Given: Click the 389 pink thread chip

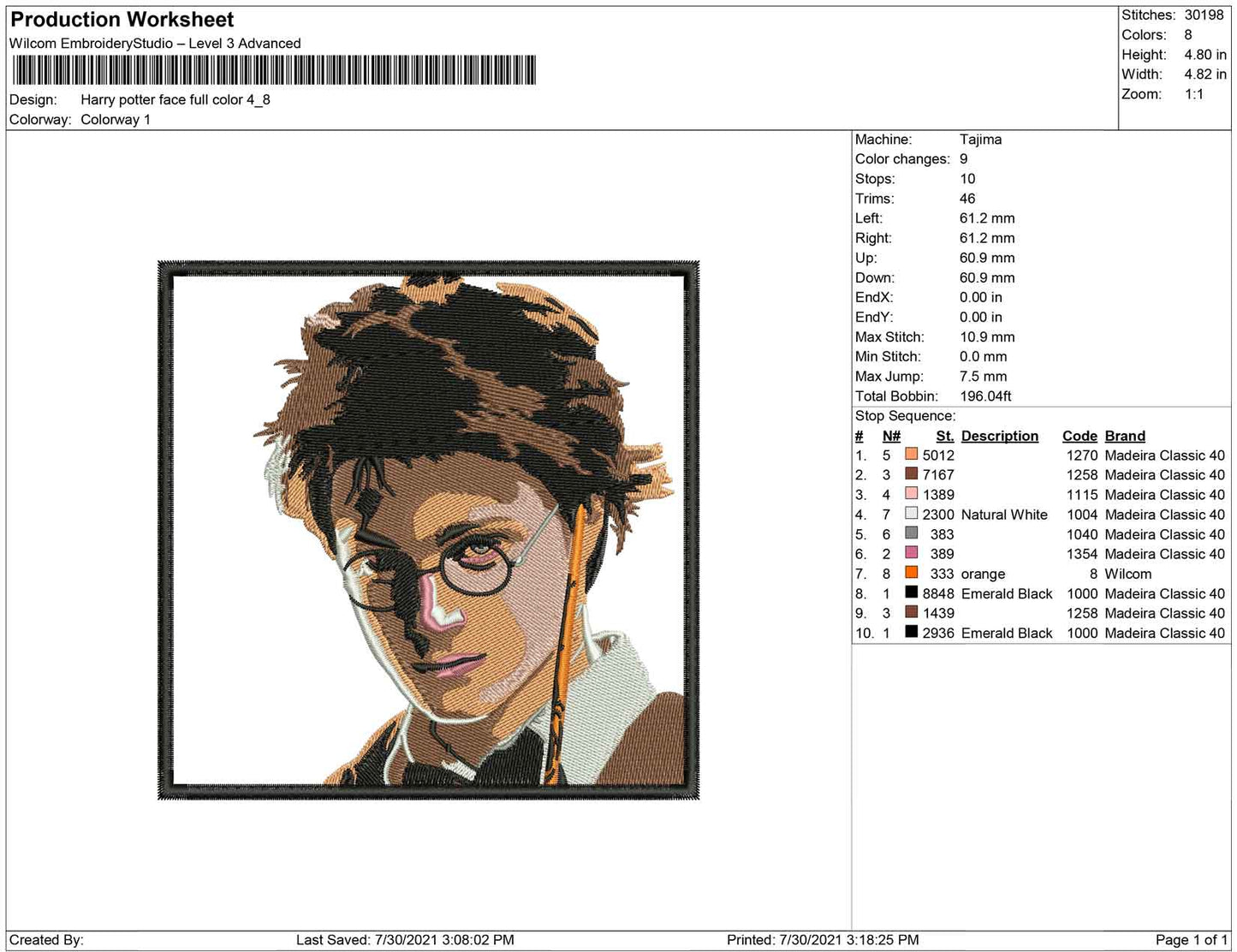Looking at the screenshot, I should point(910,554).
